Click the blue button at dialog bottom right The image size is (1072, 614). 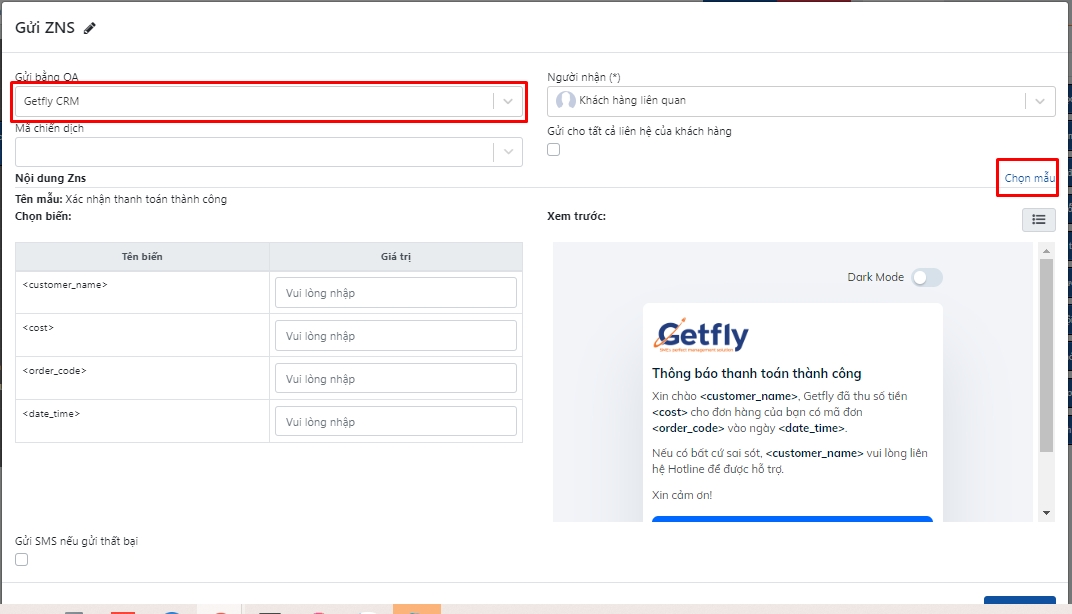(x=1019, y=604)
